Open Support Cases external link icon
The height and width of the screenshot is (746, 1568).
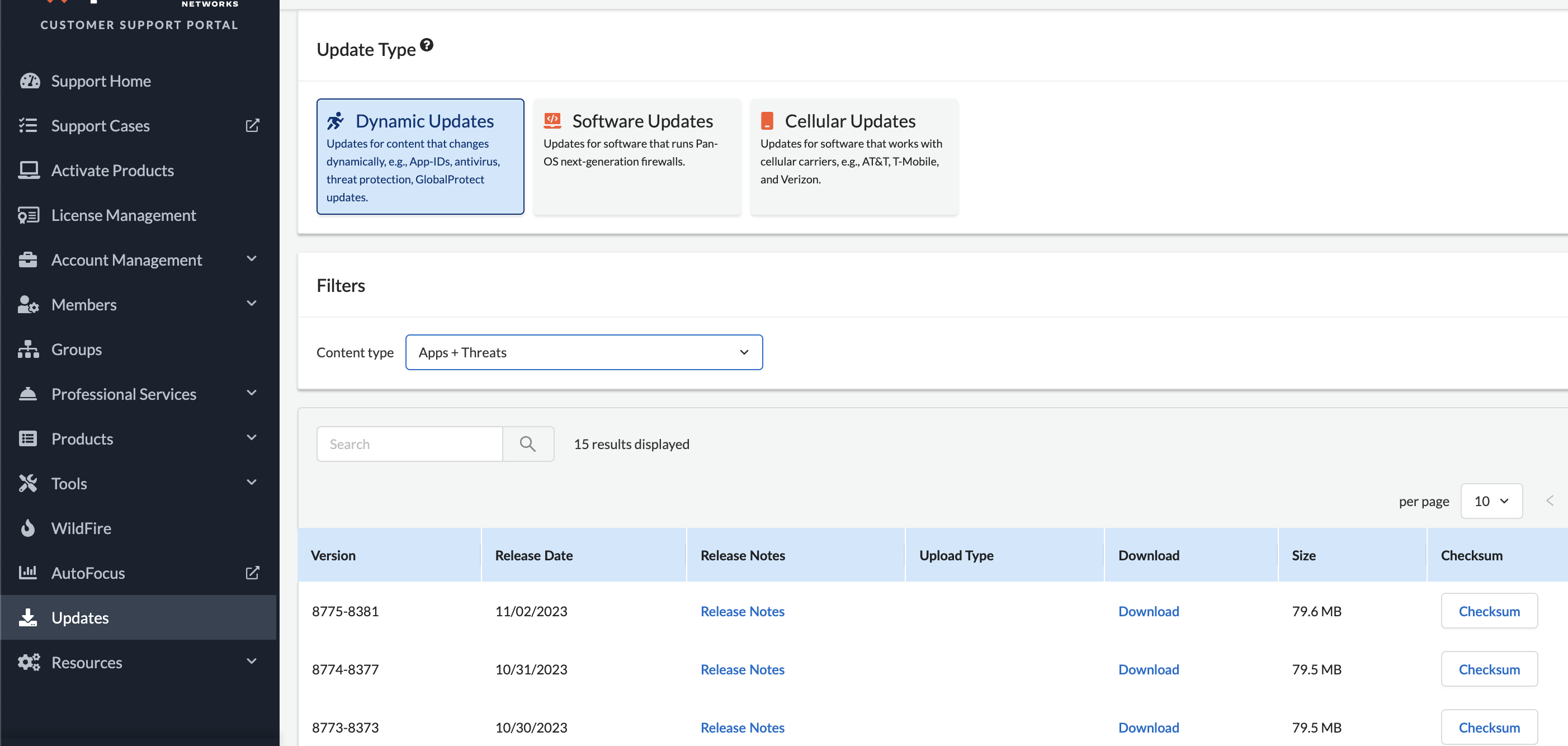[x=252, y=126]
